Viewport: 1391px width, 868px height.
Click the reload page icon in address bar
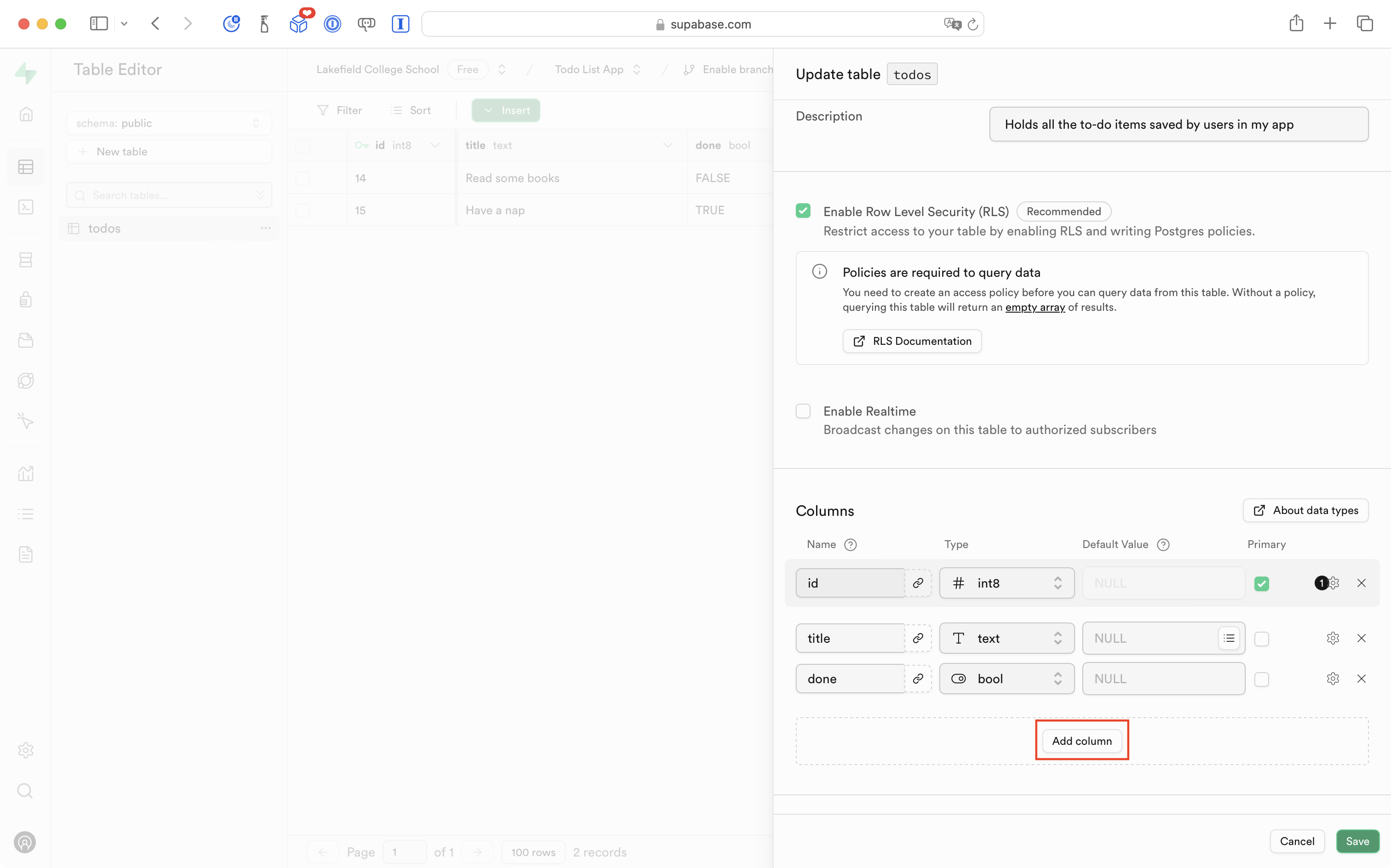972,24
